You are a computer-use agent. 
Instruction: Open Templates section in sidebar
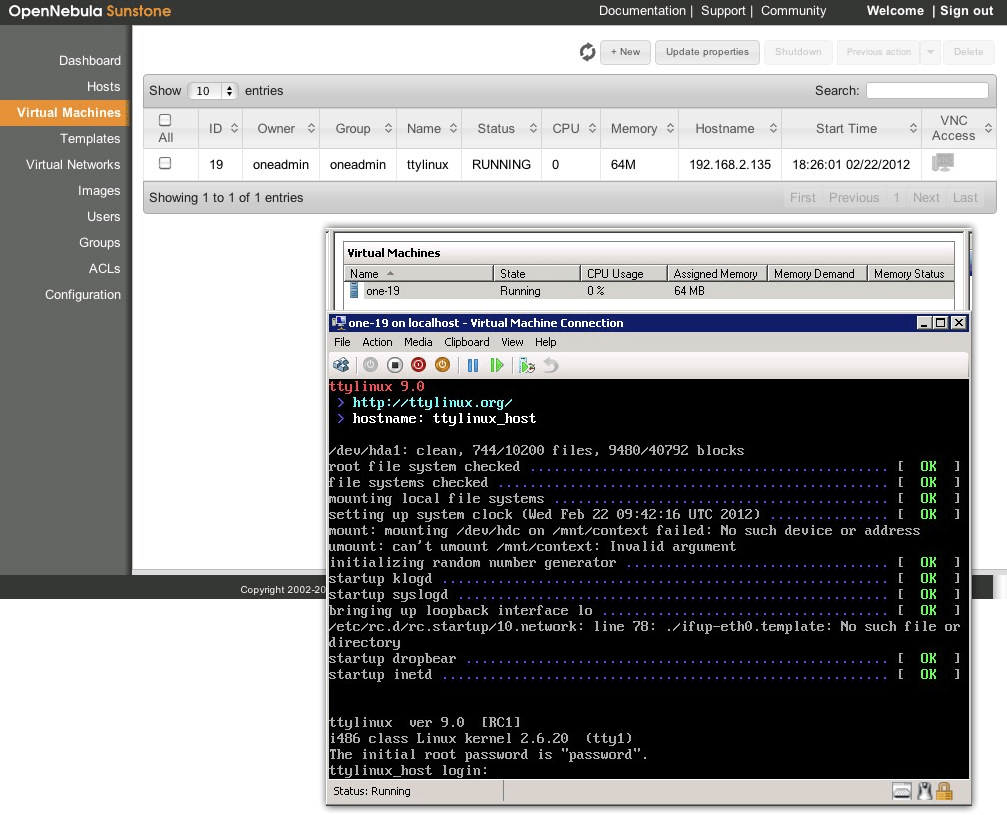pyautogui.click(x=90, y=139)
